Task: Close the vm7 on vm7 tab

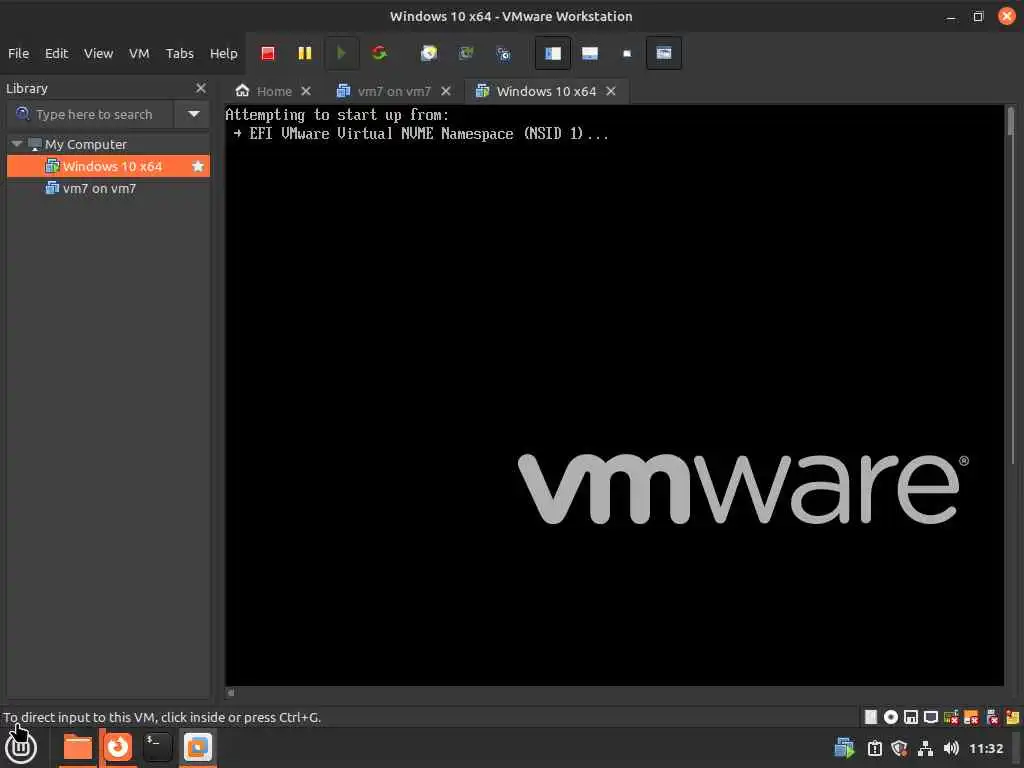Action: coord(445,91)
